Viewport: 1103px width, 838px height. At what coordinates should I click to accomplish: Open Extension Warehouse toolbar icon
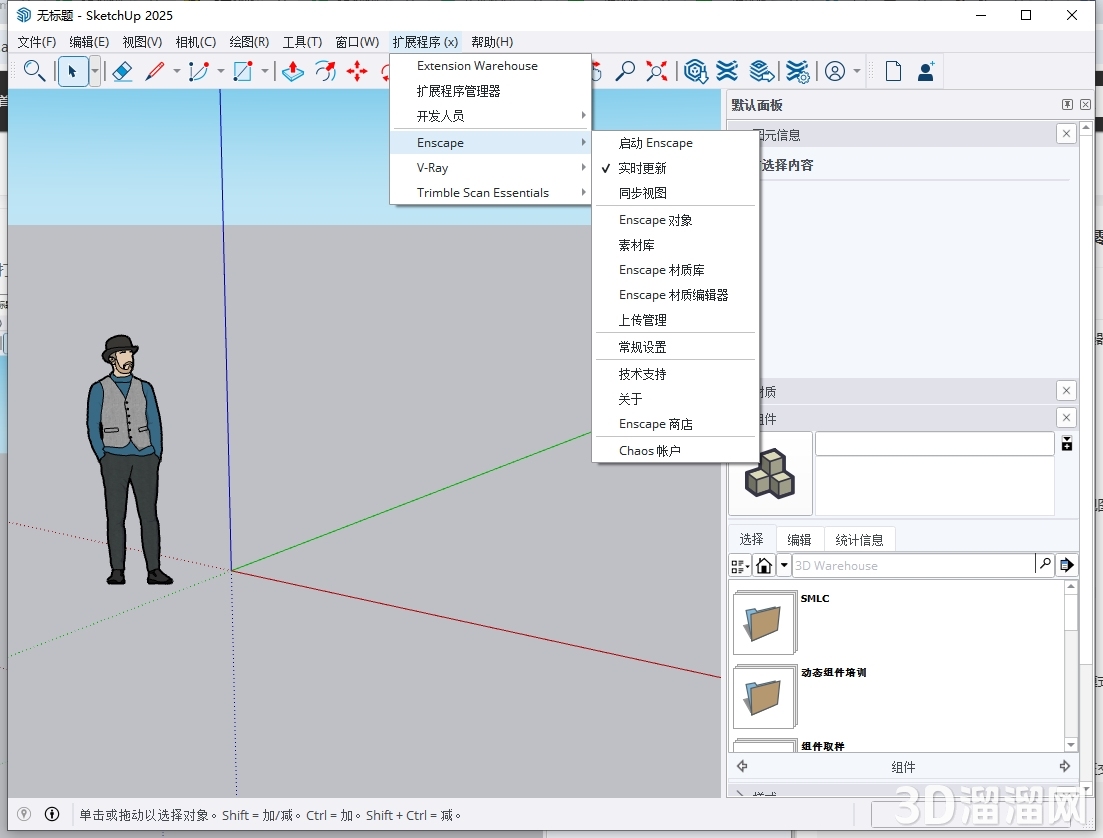pos(727,71)
